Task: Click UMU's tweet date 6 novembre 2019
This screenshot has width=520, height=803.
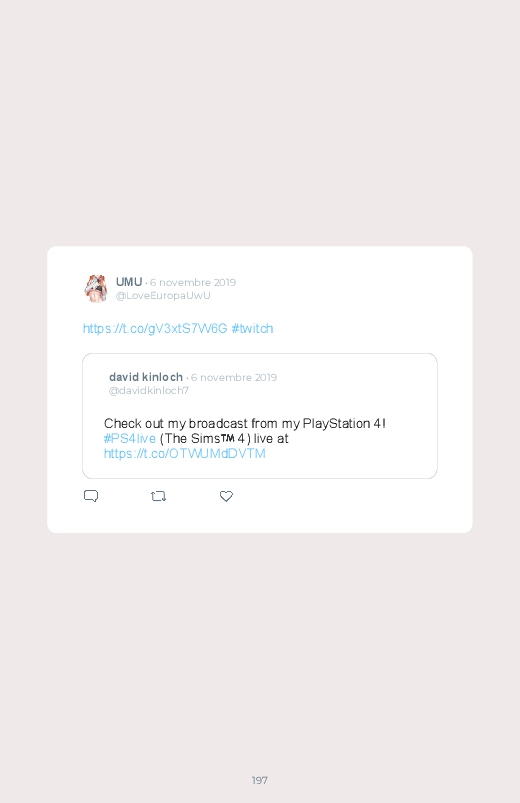Action: tap(193, 282)
